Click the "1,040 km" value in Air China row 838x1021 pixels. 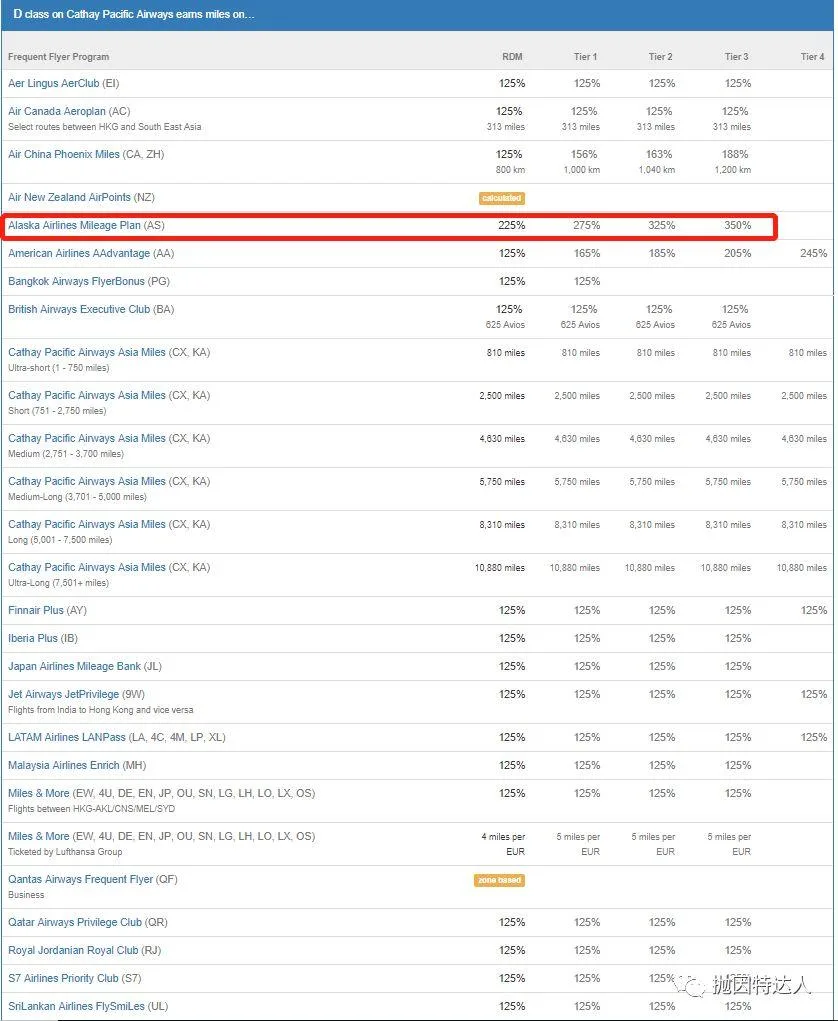click(x=657, y=170)
